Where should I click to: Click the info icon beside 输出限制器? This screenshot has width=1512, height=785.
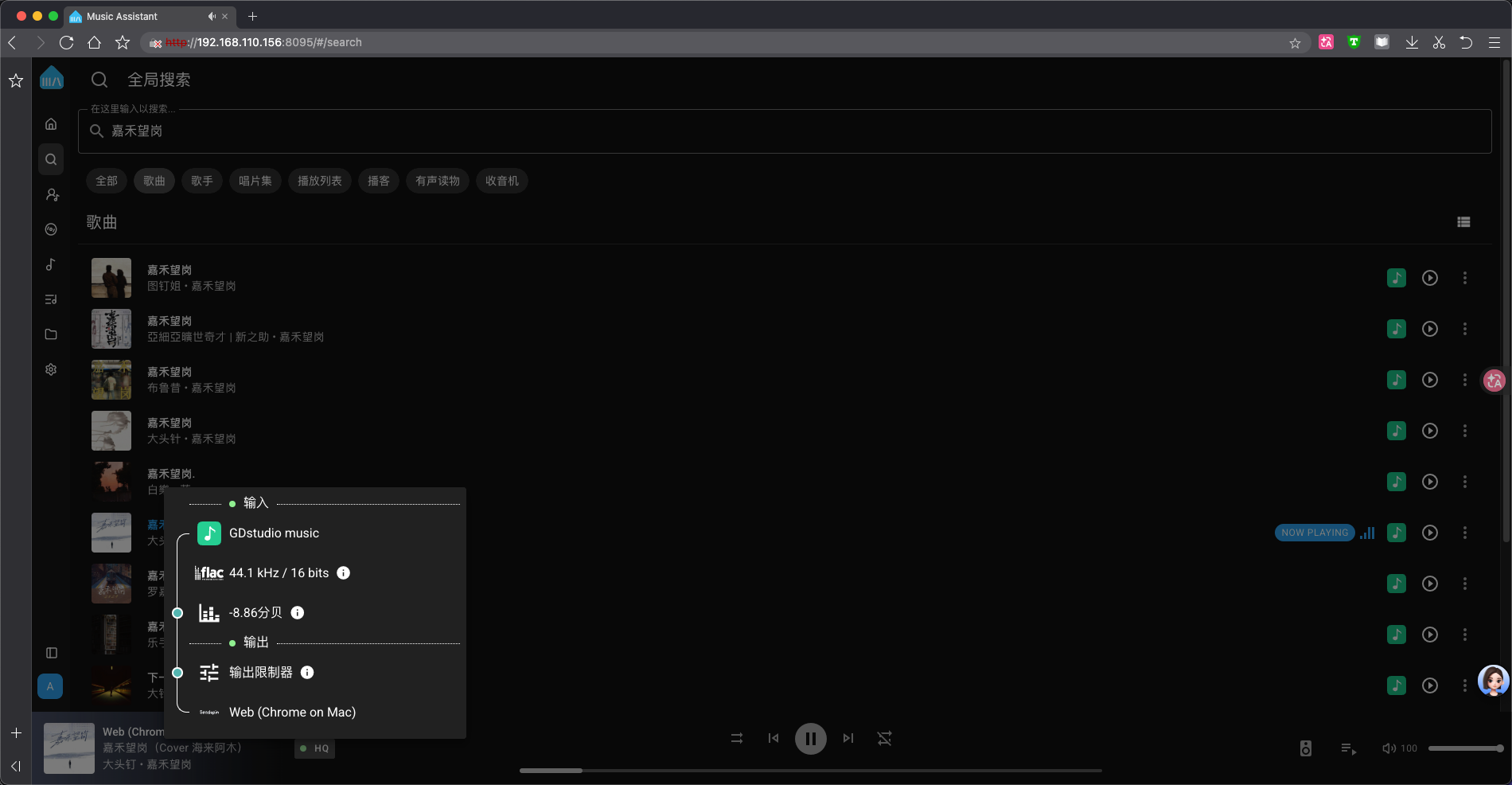[x=307, y=673]
